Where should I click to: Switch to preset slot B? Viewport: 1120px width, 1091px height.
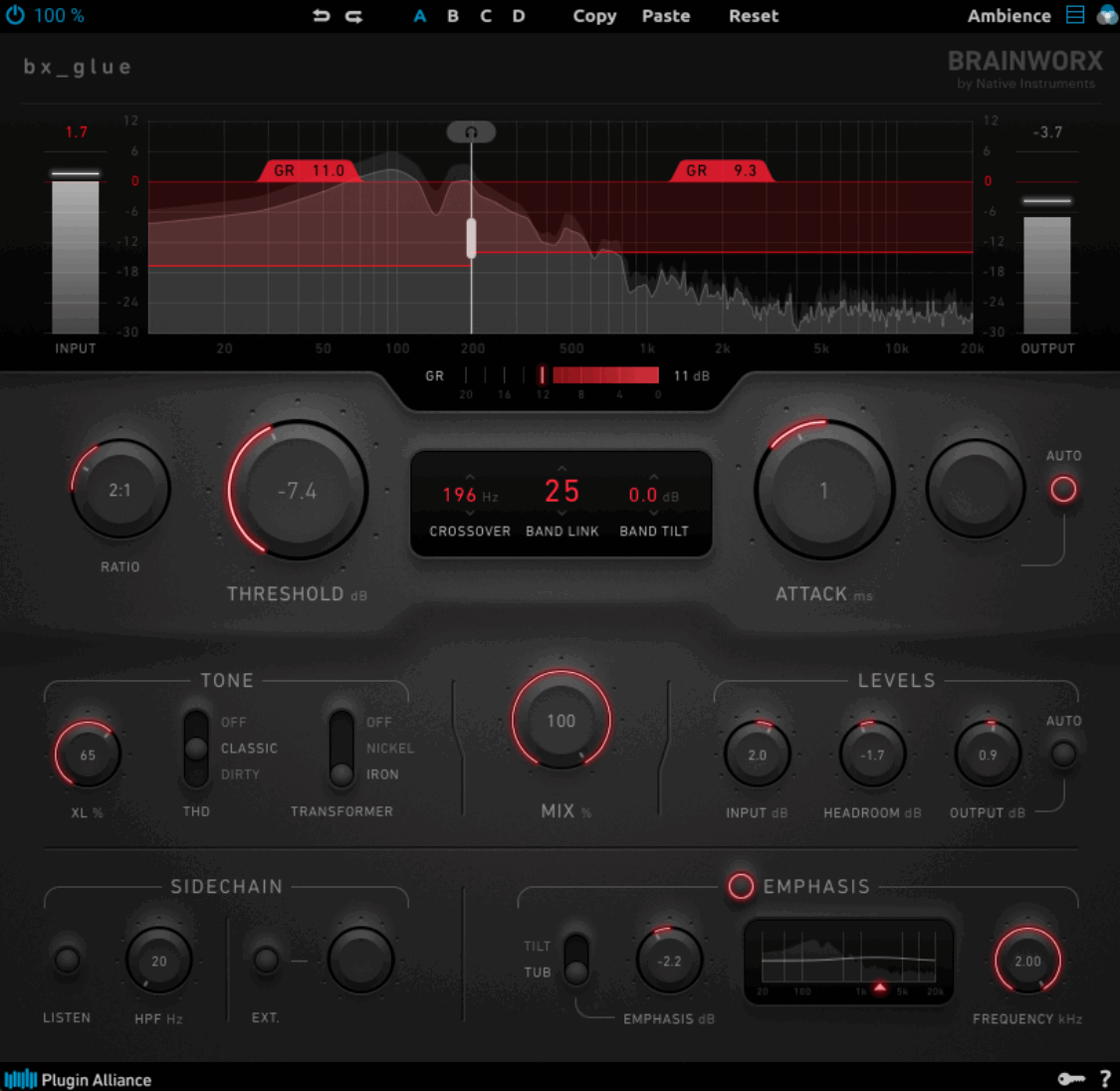[452, 16]
